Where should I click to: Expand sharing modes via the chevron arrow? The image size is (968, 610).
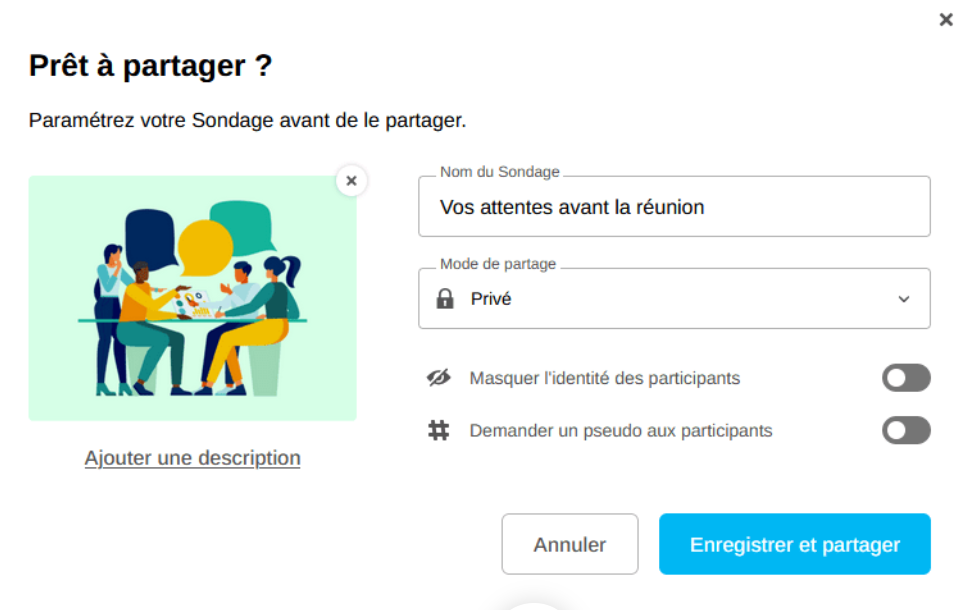(904, 298)
